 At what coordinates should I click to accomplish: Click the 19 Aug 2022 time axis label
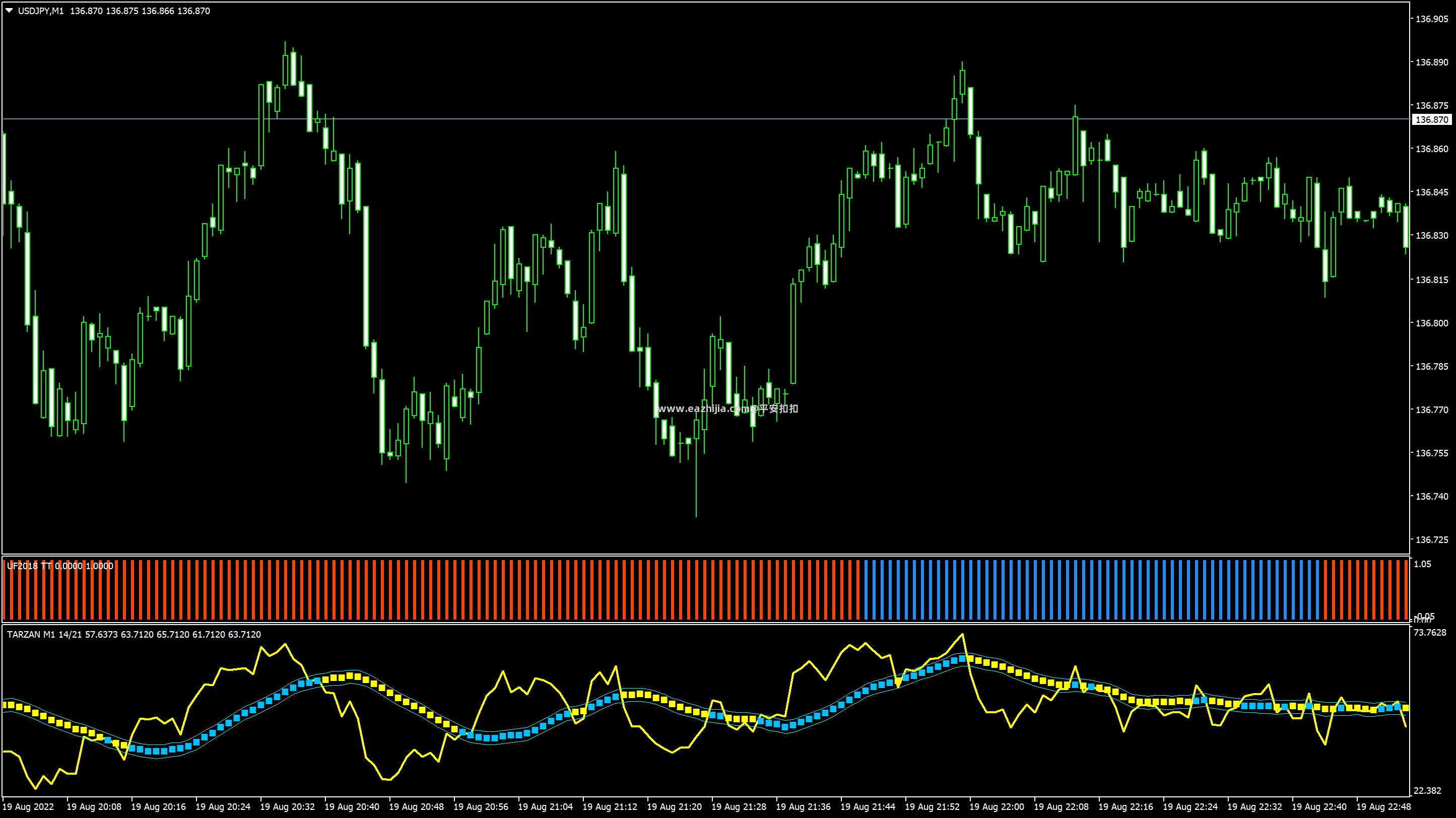tap(28, 807)
